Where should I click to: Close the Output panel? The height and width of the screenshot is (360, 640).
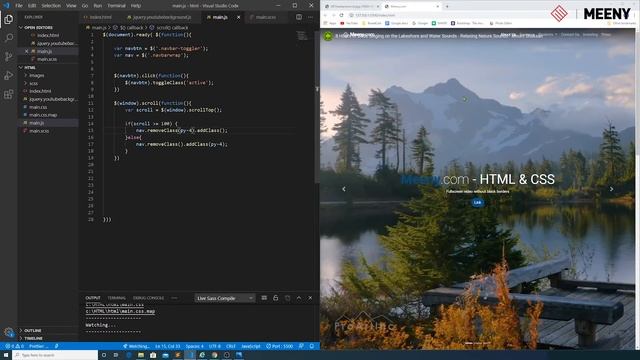pyautogui.click(x=310, y=298)
